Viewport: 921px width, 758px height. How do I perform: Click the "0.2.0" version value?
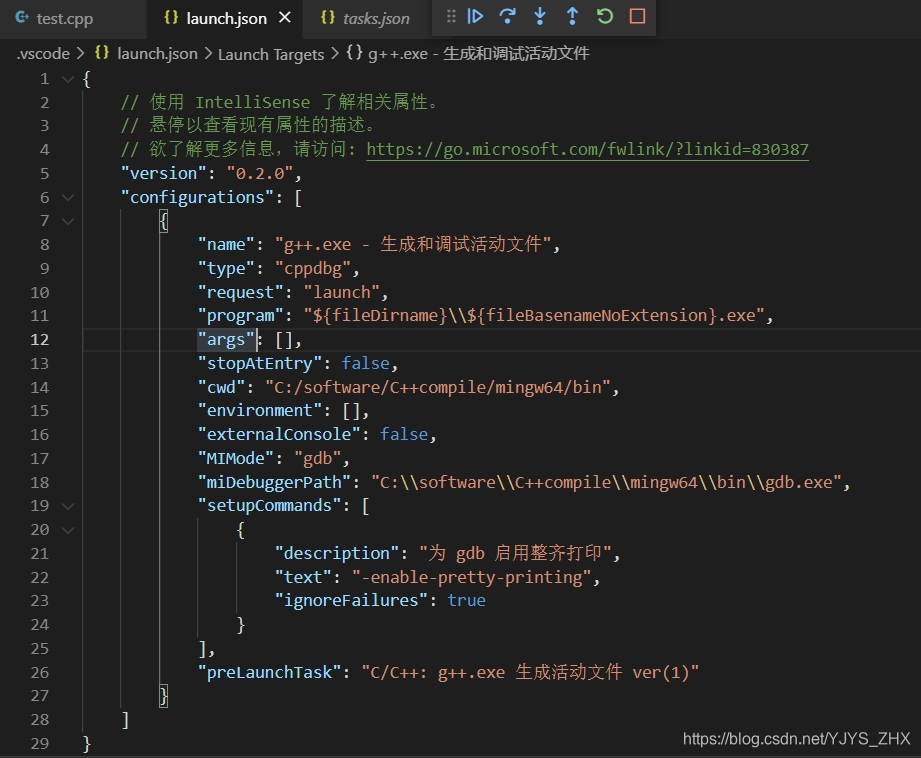pyautogui.click(x=260, y=173)
